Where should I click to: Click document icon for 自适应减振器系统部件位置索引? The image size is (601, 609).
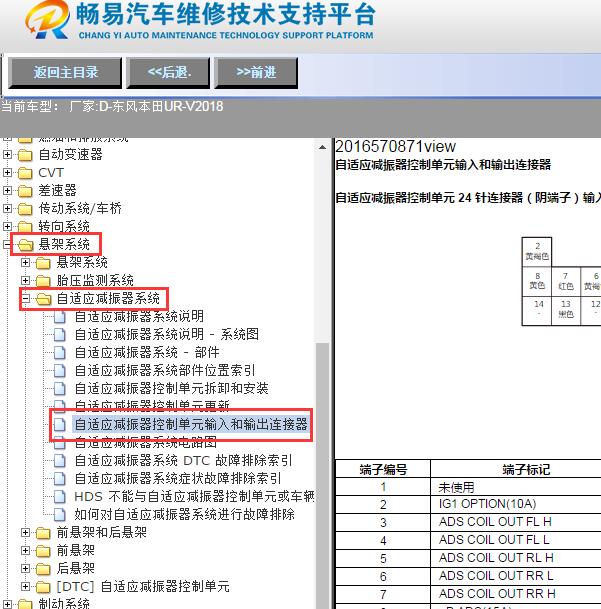coord(59,371)
